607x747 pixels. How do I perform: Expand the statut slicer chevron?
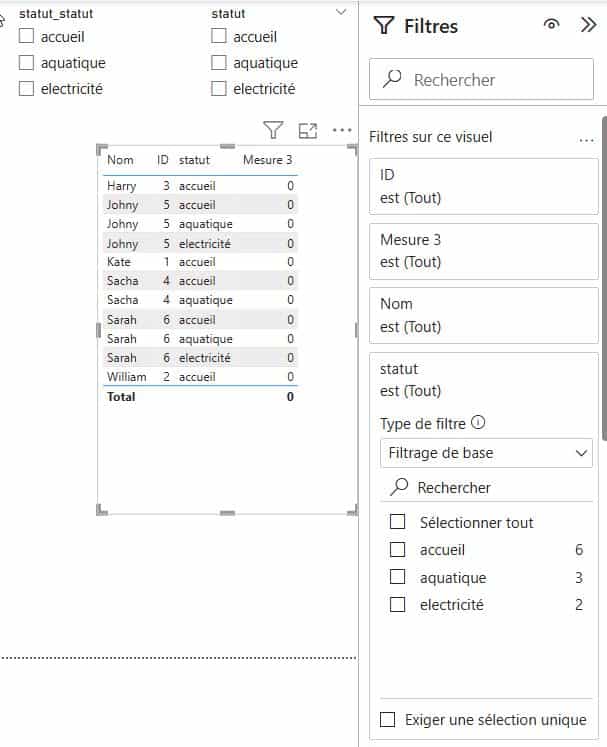[x=343, y=12]
